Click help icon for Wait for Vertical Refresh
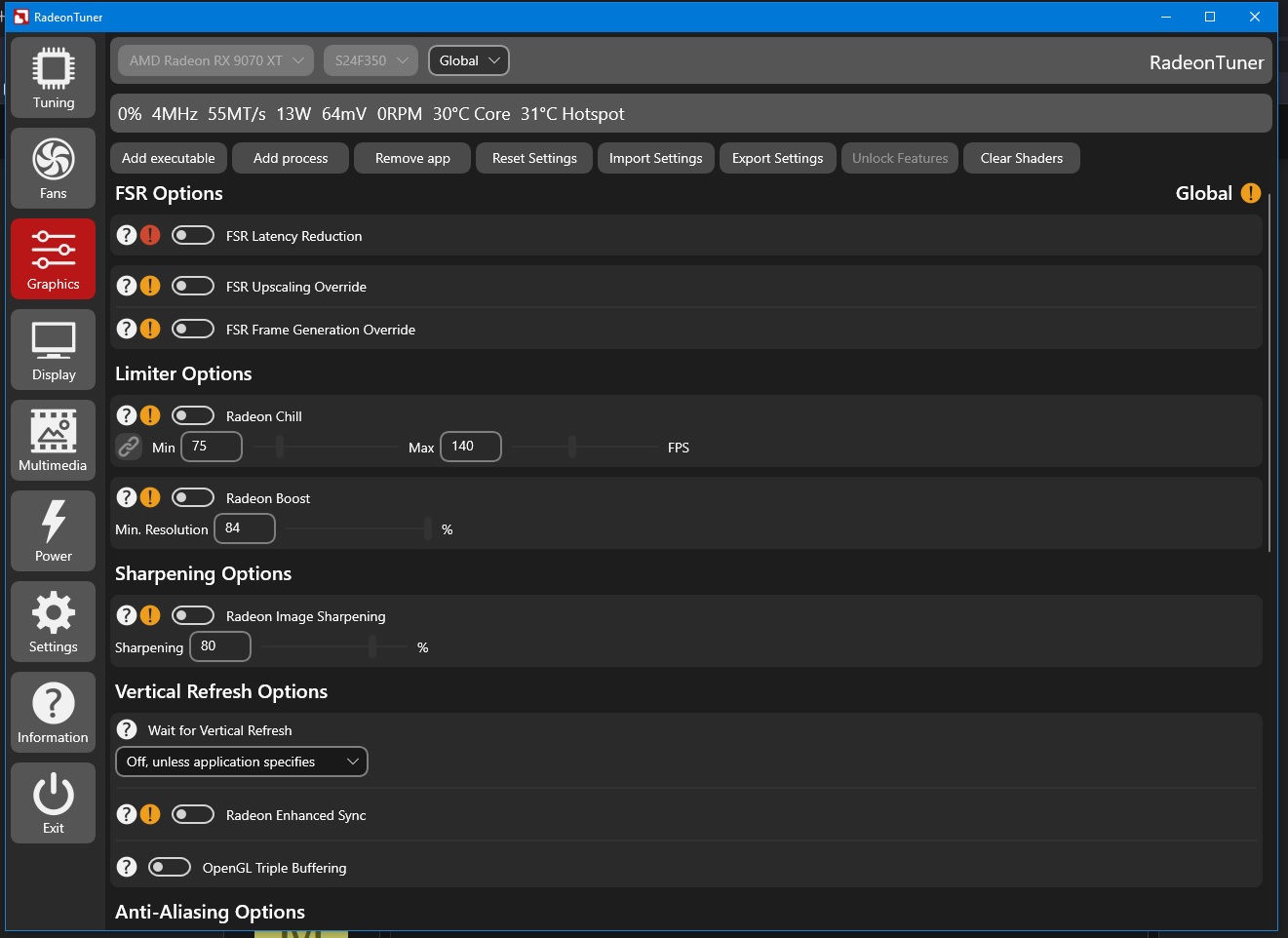This screenshot has height=938, width=1288. click(x=127, y=729)
